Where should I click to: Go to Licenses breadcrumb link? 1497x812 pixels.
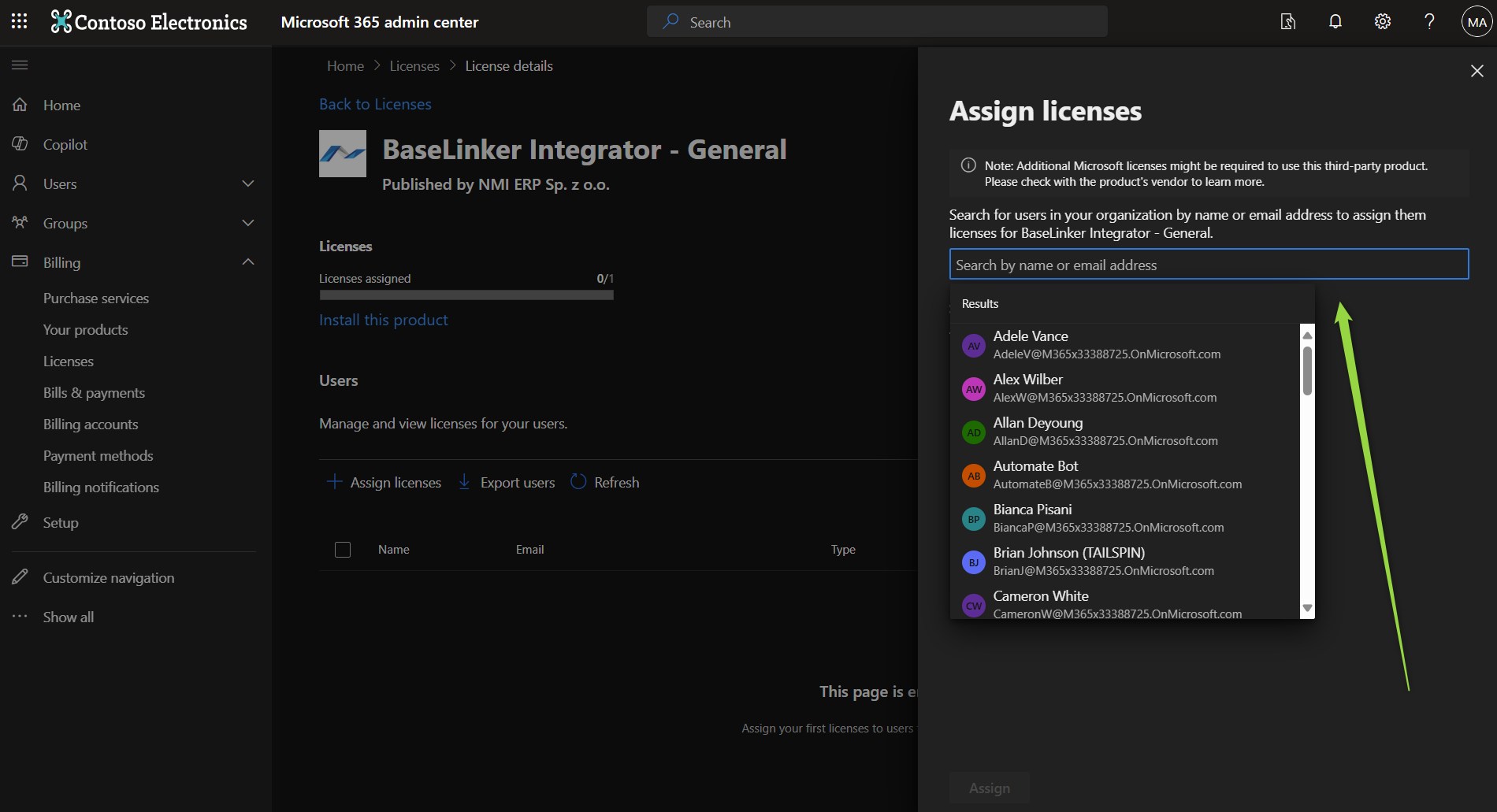414,66
